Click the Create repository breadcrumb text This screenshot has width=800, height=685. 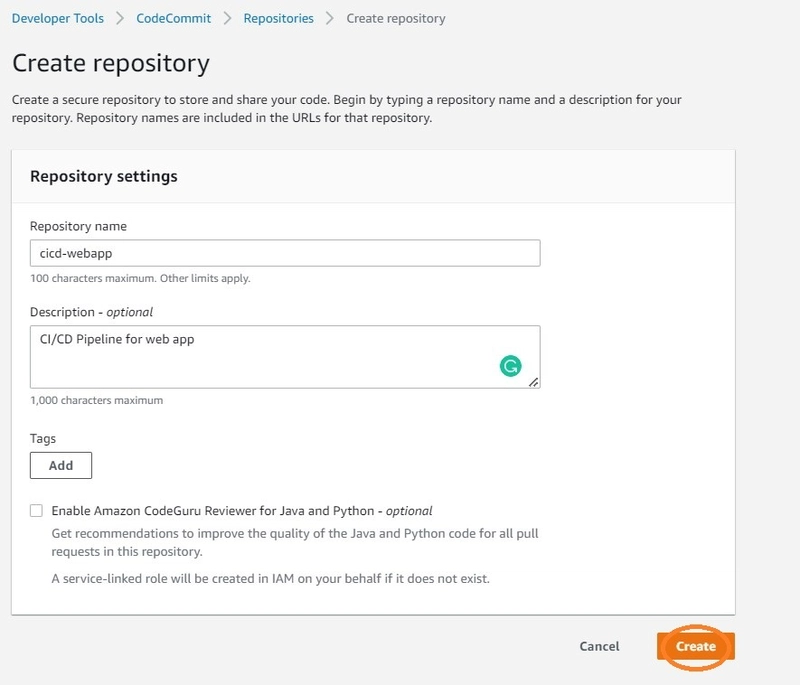[x=396, y=18]
